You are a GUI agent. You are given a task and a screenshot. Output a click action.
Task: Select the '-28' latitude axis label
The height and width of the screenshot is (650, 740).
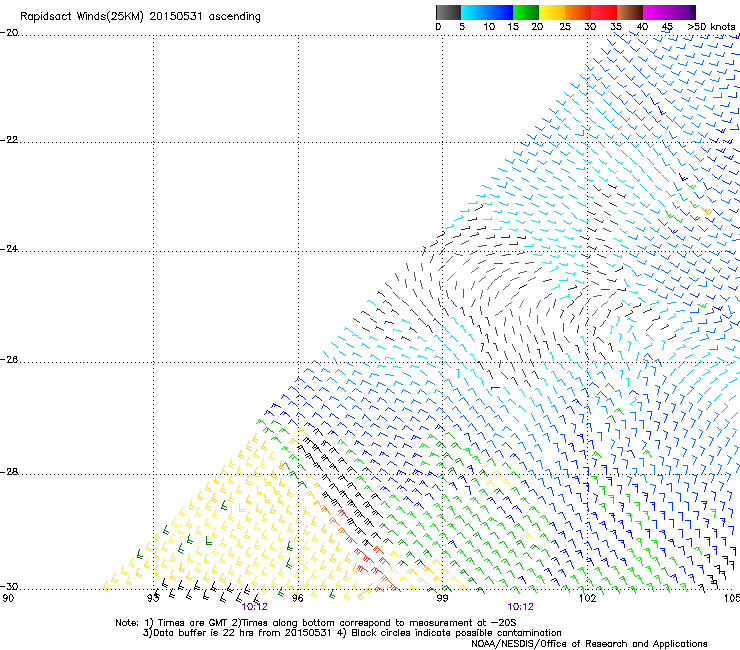9,472
